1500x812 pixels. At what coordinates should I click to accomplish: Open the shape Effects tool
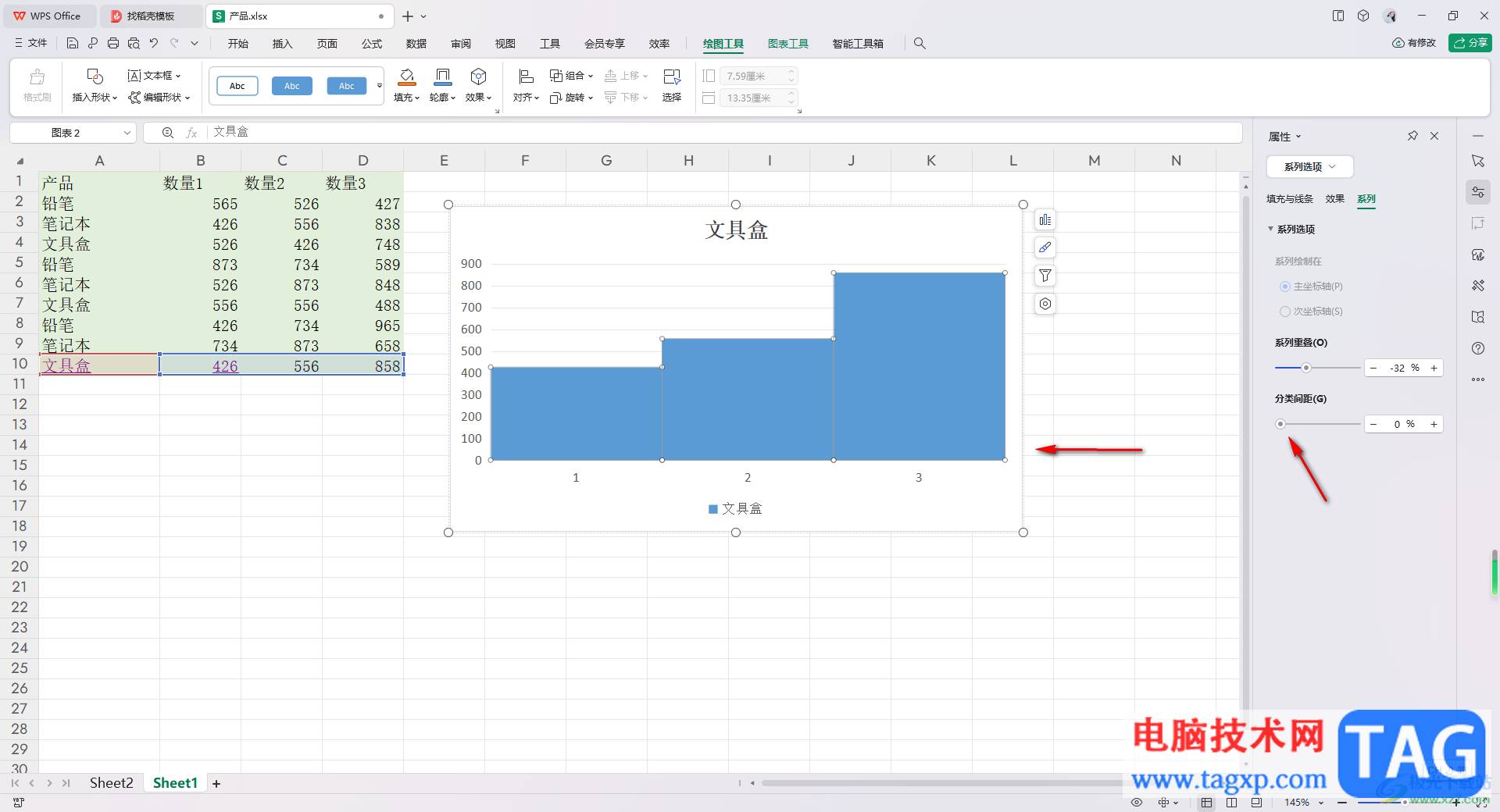(x=478, y=85)
